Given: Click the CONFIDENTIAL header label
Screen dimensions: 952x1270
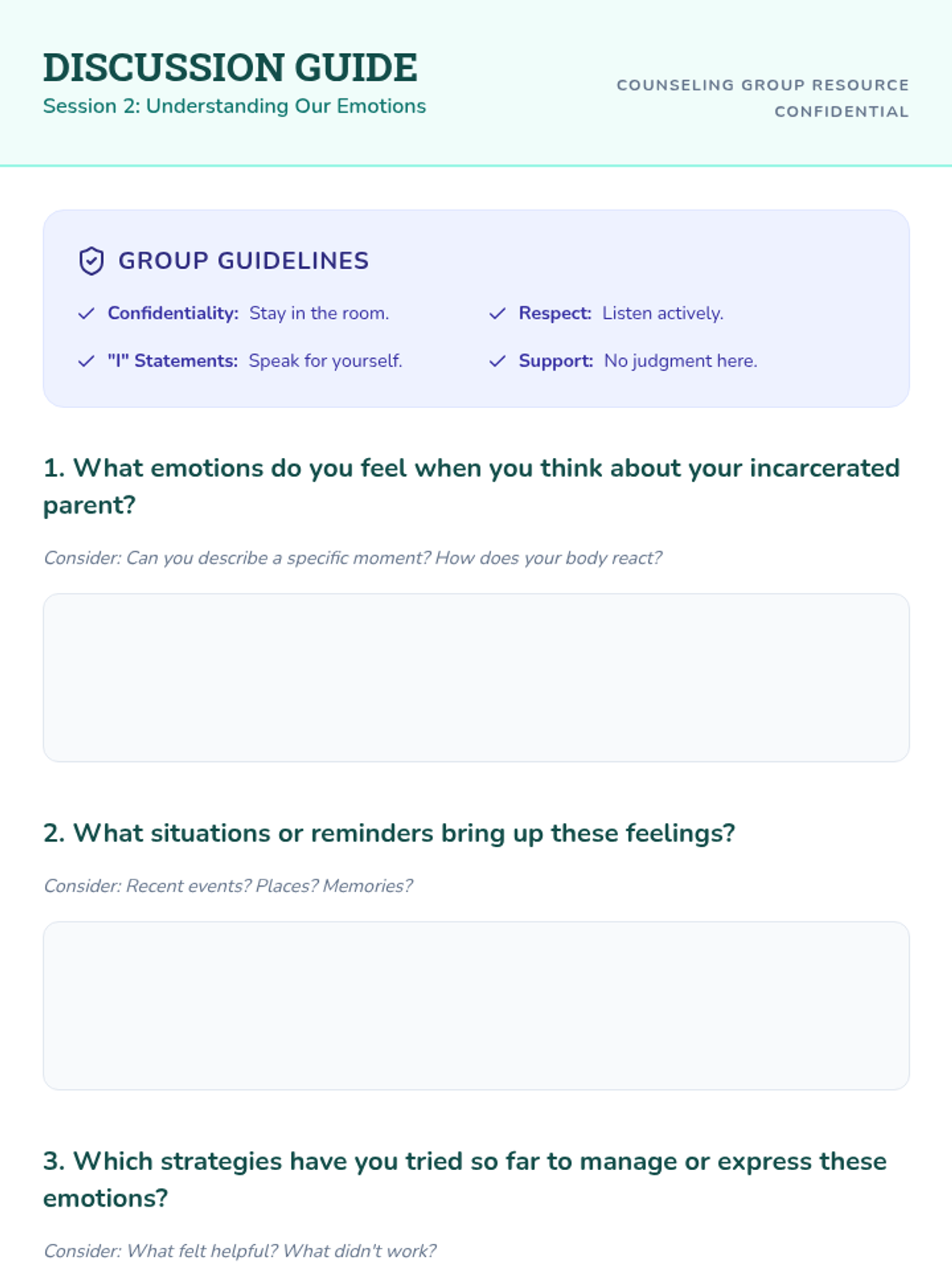Looking at the screenshot, I should click(842, 112).
